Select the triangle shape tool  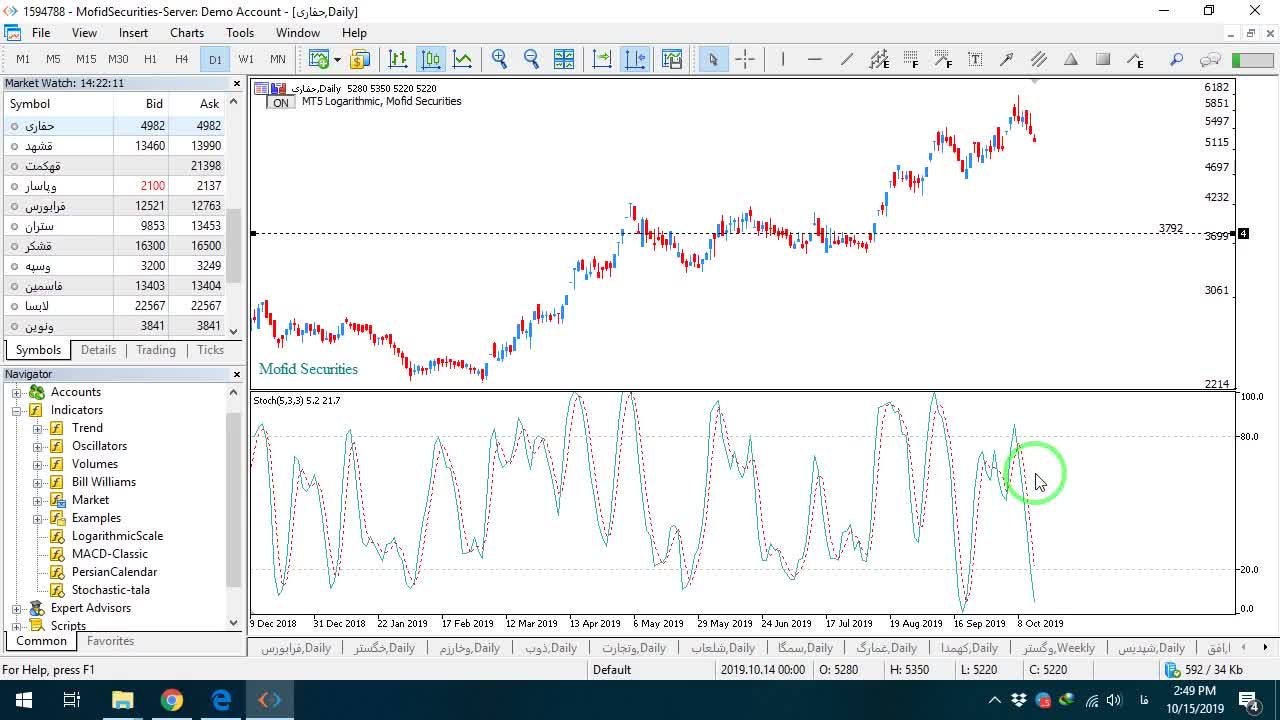click(1071, 59)
